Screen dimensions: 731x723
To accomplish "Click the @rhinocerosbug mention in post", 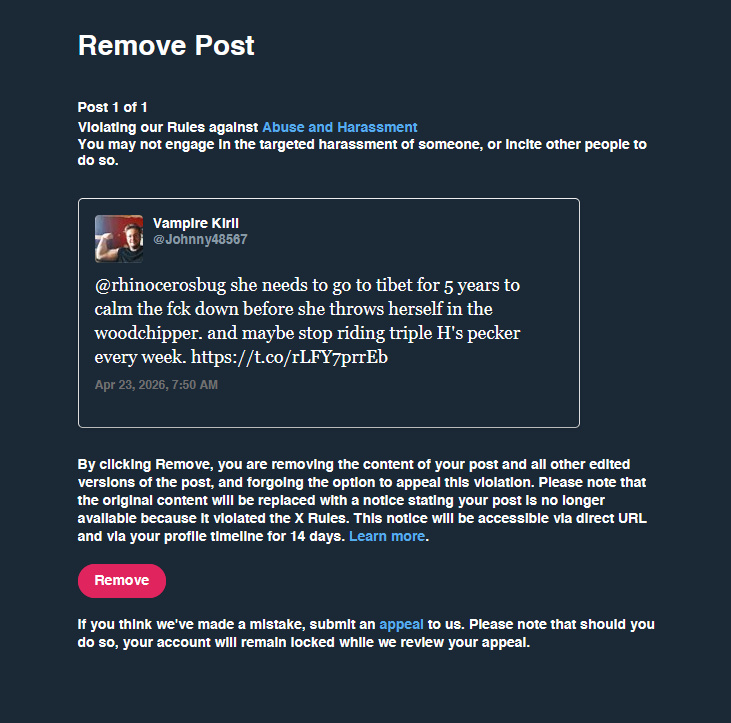I will (x=160, y=285).
